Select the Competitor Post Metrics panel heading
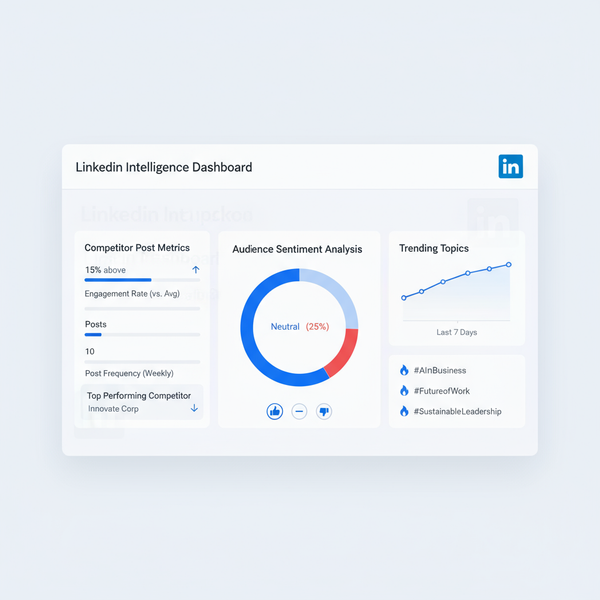 [137, 248]
